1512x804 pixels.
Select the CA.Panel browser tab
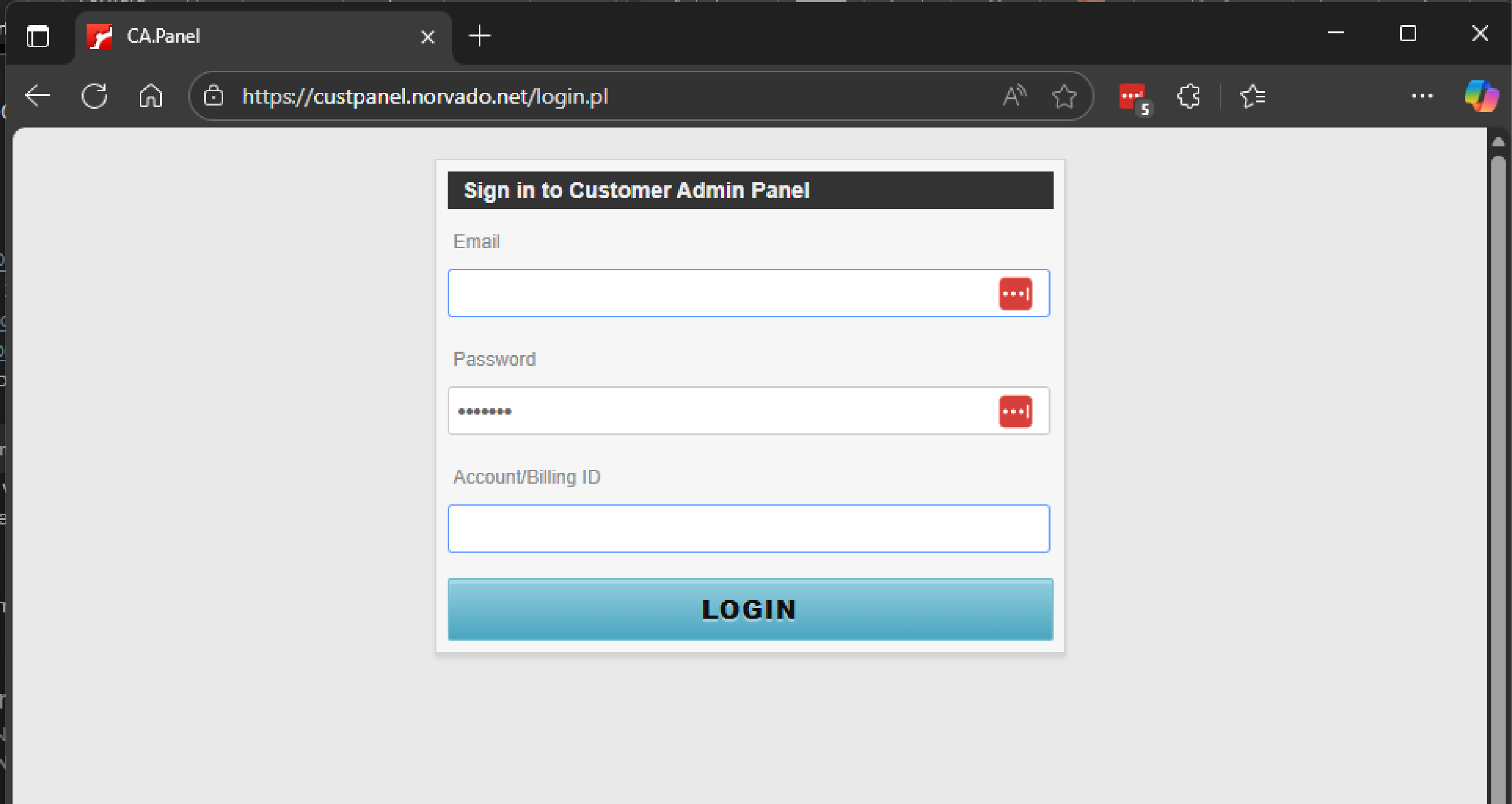(251, 36)
